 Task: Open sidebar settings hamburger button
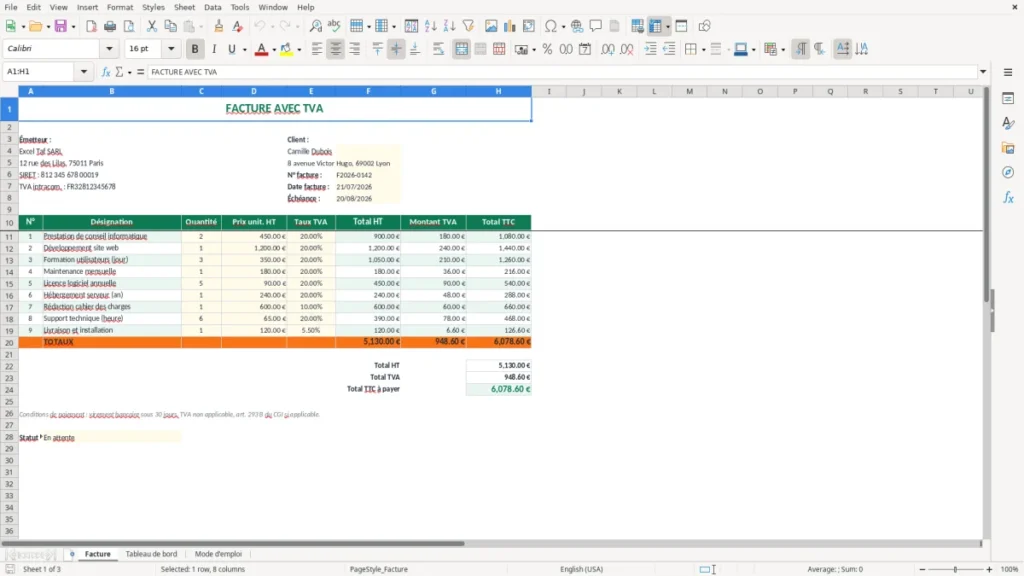click(1008, 72)
